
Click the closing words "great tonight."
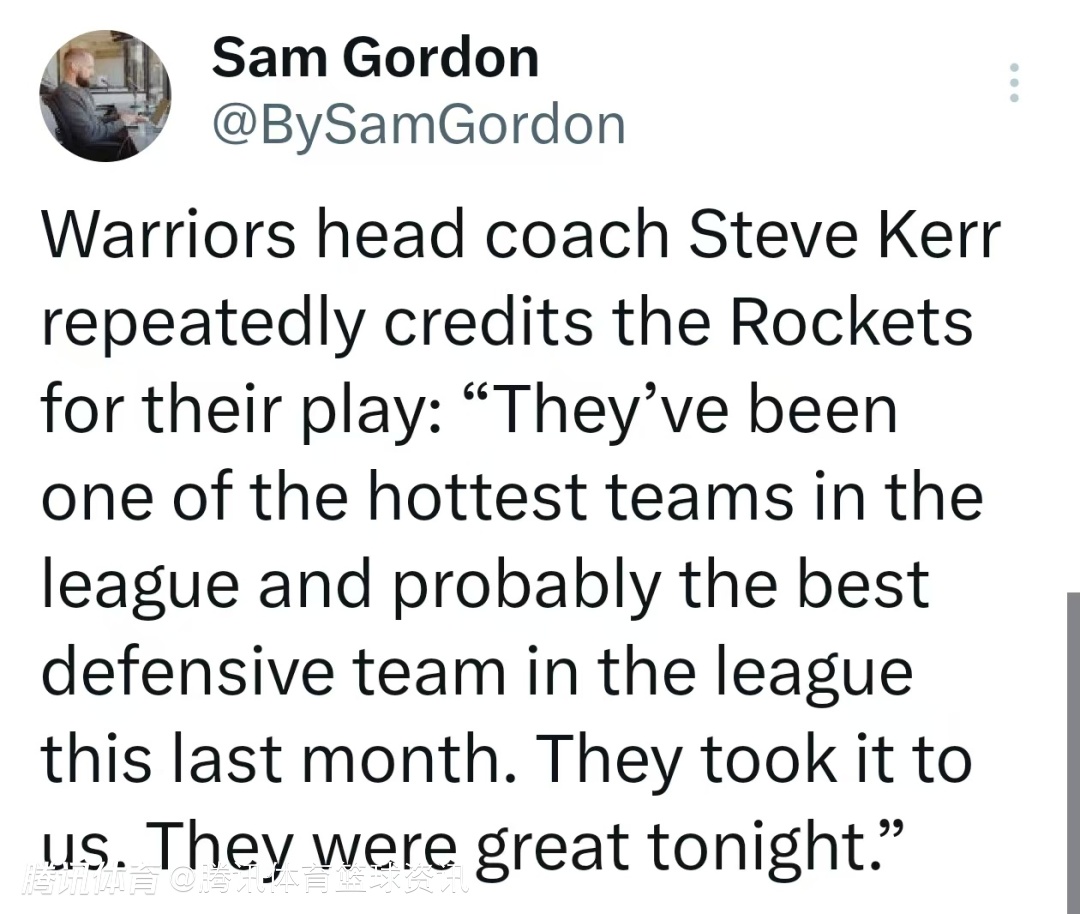(680, 847)
